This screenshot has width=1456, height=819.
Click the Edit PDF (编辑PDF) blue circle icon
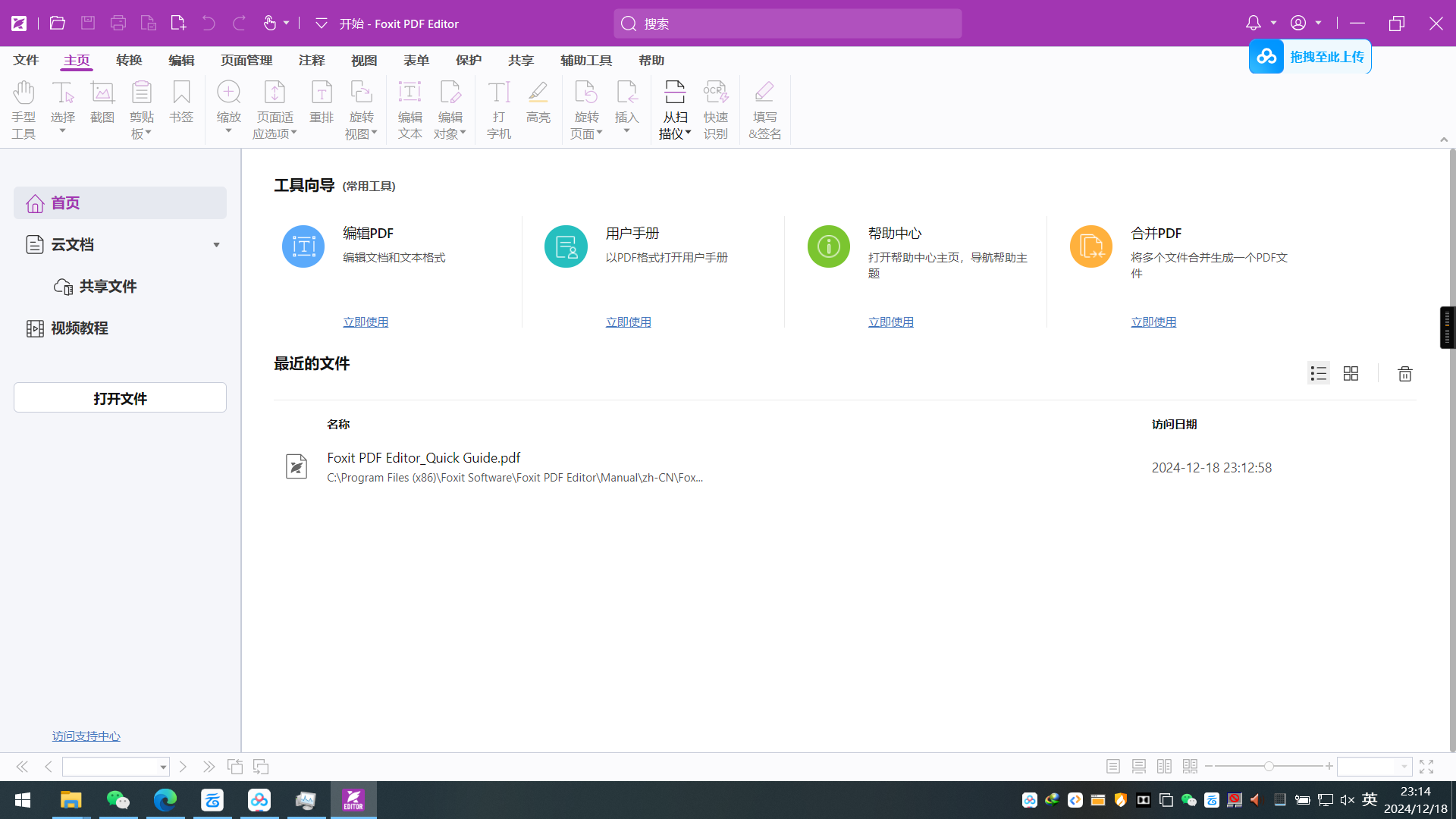(x=303, y=246)
